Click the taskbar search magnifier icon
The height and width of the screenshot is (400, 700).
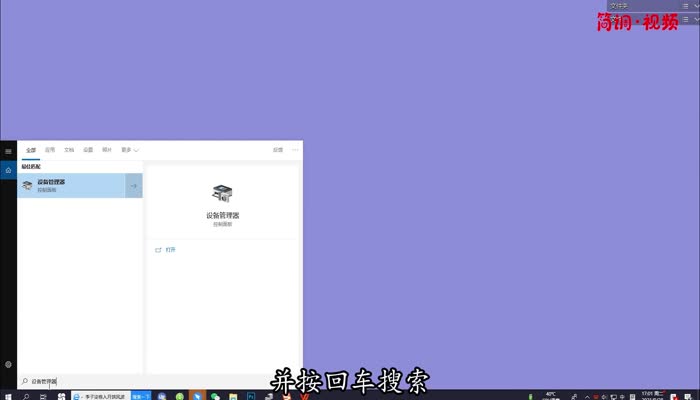click(x=25, y=397)
